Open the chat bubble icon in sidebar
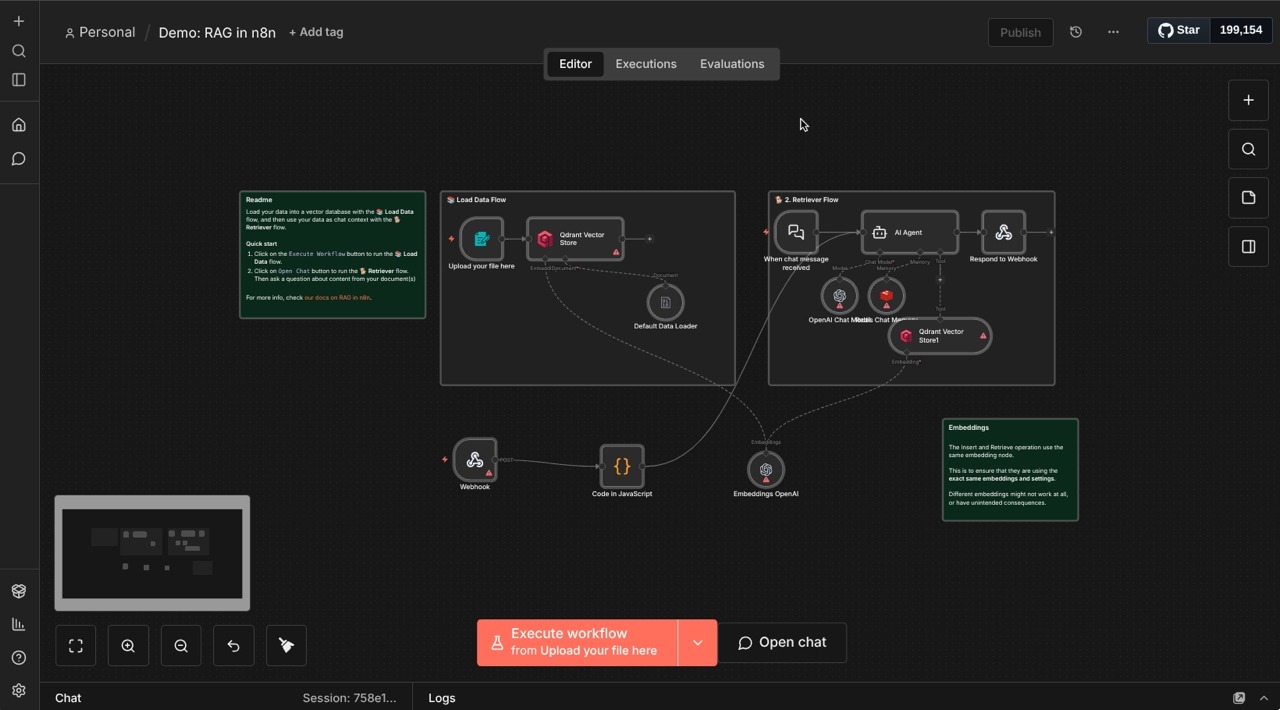This screenshot has width=1280, height=710. pyautogui.click(x=19, y=159)
